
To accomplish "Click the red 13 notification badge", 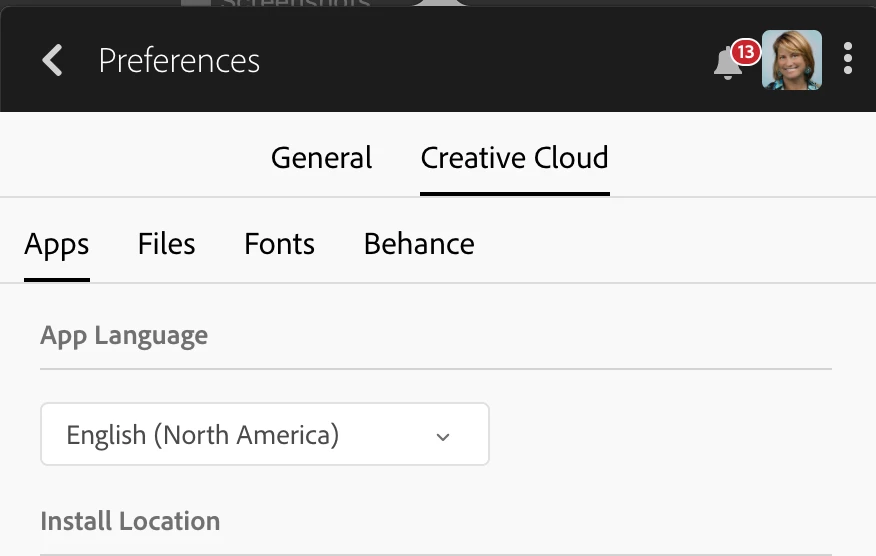I will 745,51.
